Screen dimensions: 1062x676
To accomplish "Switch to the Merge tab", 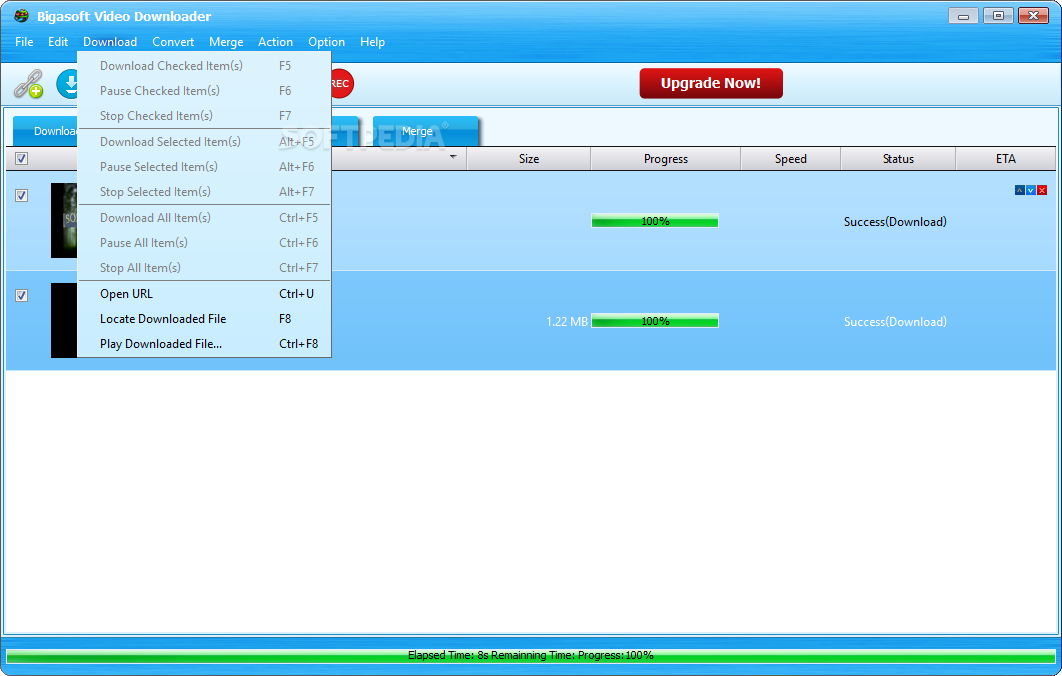I will [x=425, y=131].
